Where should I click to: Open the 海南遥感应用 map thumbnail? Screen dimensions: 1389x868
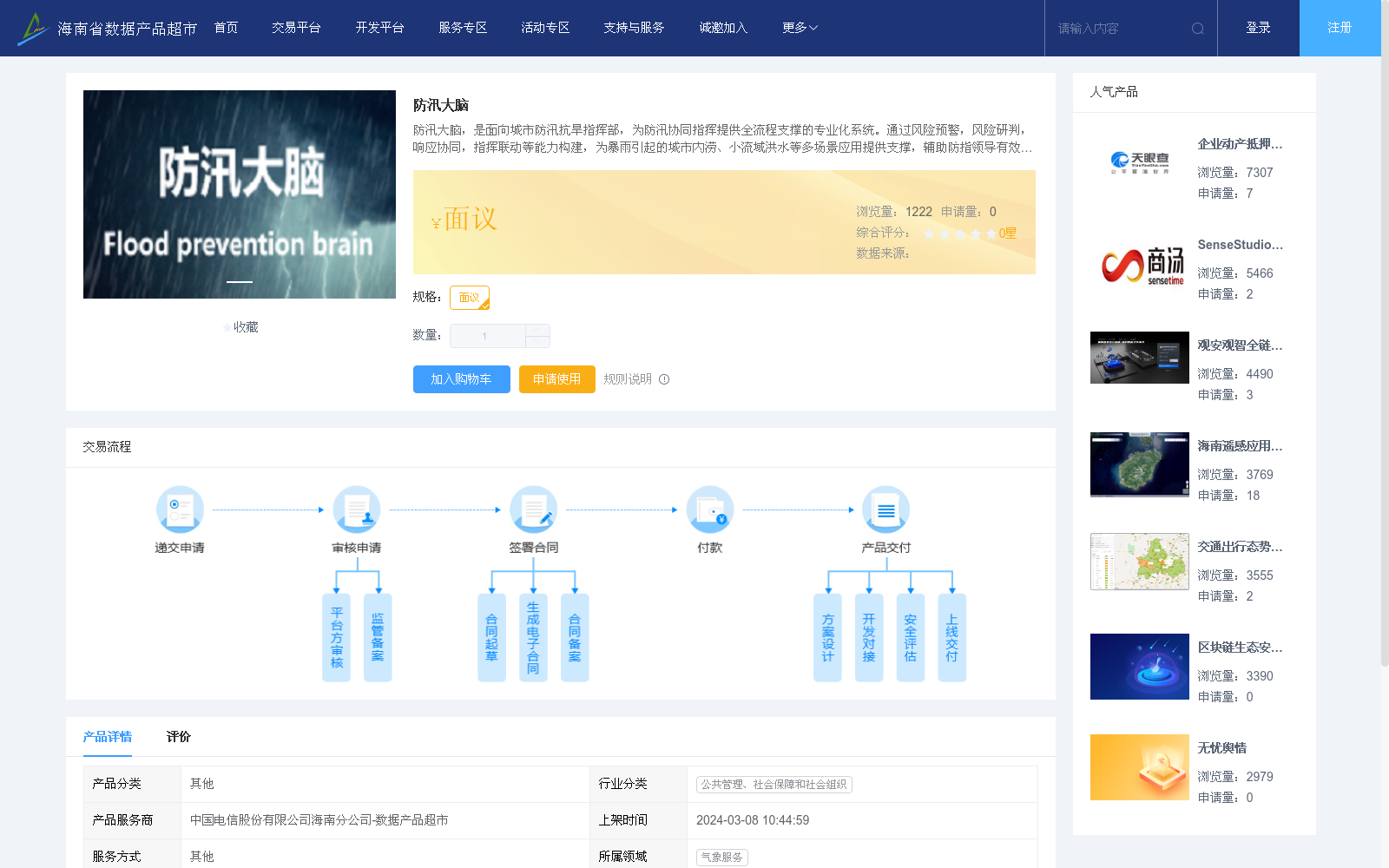[1140, 464]
